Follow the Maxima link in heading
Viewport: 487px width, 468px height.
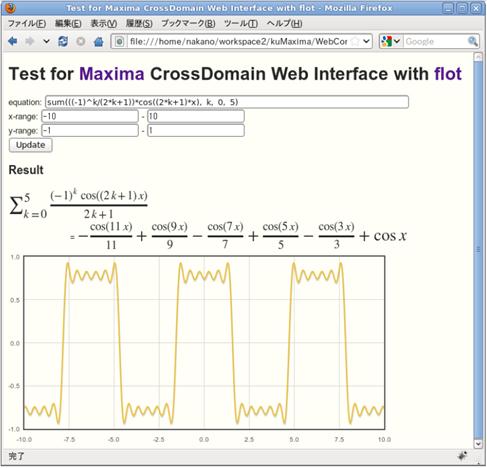tap(112, 74)
